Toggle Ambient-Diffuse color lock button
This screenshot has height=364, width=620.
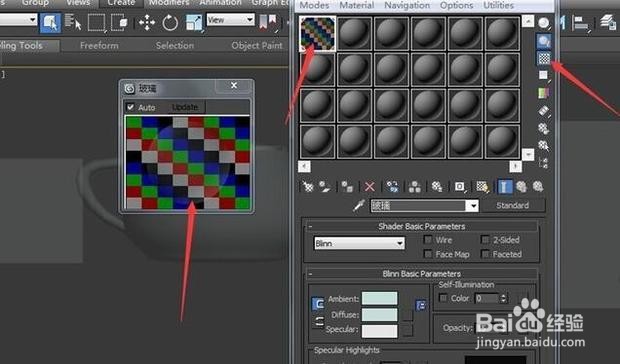[x=318, y=304]
